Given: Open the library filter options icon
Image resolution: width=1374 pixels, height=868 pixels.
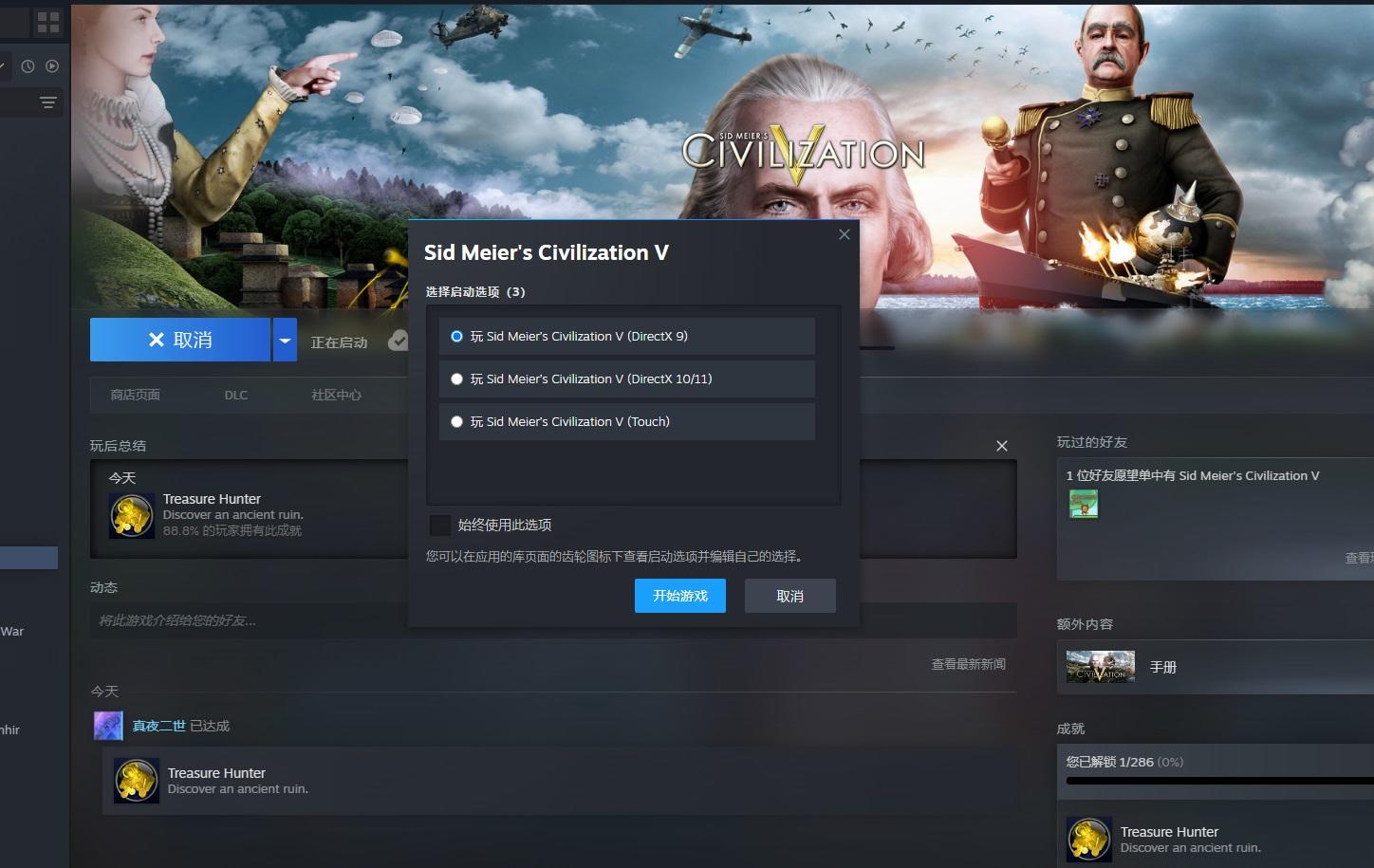Looking at the screenshot, I should click(48, 102).
